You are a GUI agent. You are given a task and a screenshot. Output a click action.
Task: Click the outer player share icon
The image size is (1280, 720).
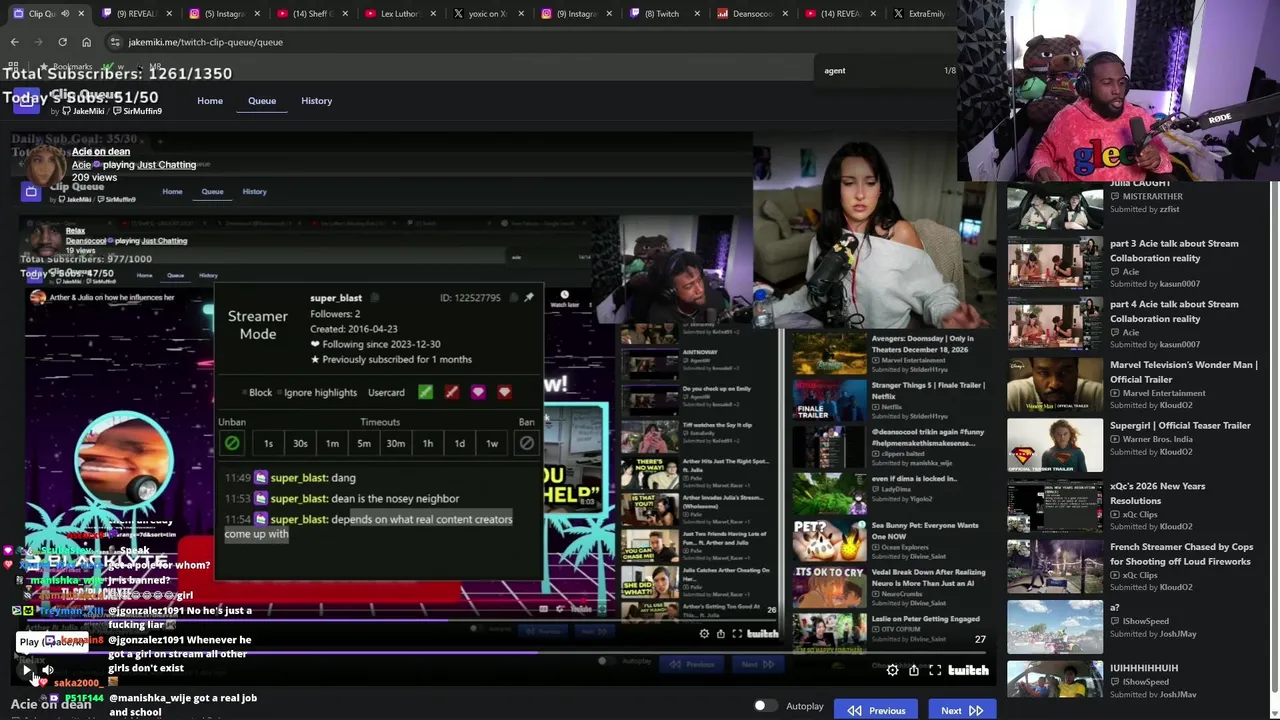(913, 671)
